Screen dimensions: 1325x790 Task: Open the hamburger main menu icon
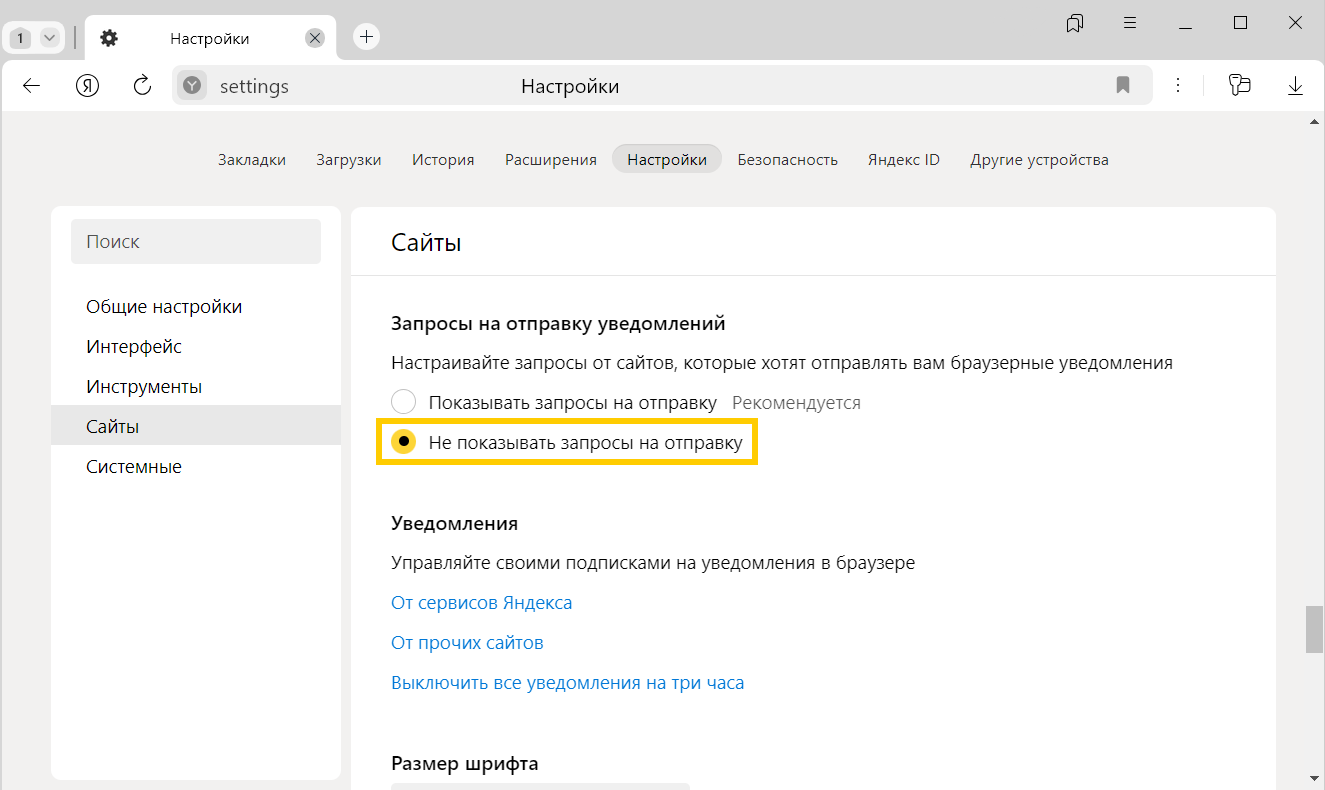point(1130,23)
